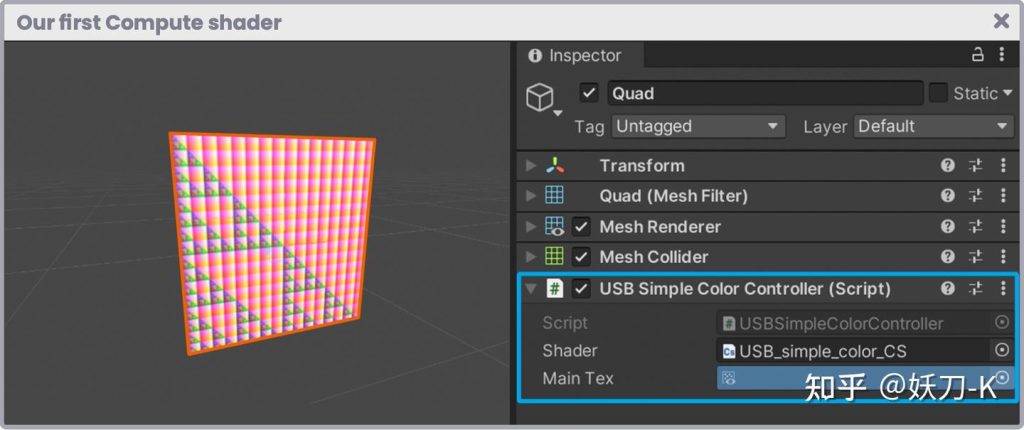Select the Quad mesh in scene view

[271, 243]
